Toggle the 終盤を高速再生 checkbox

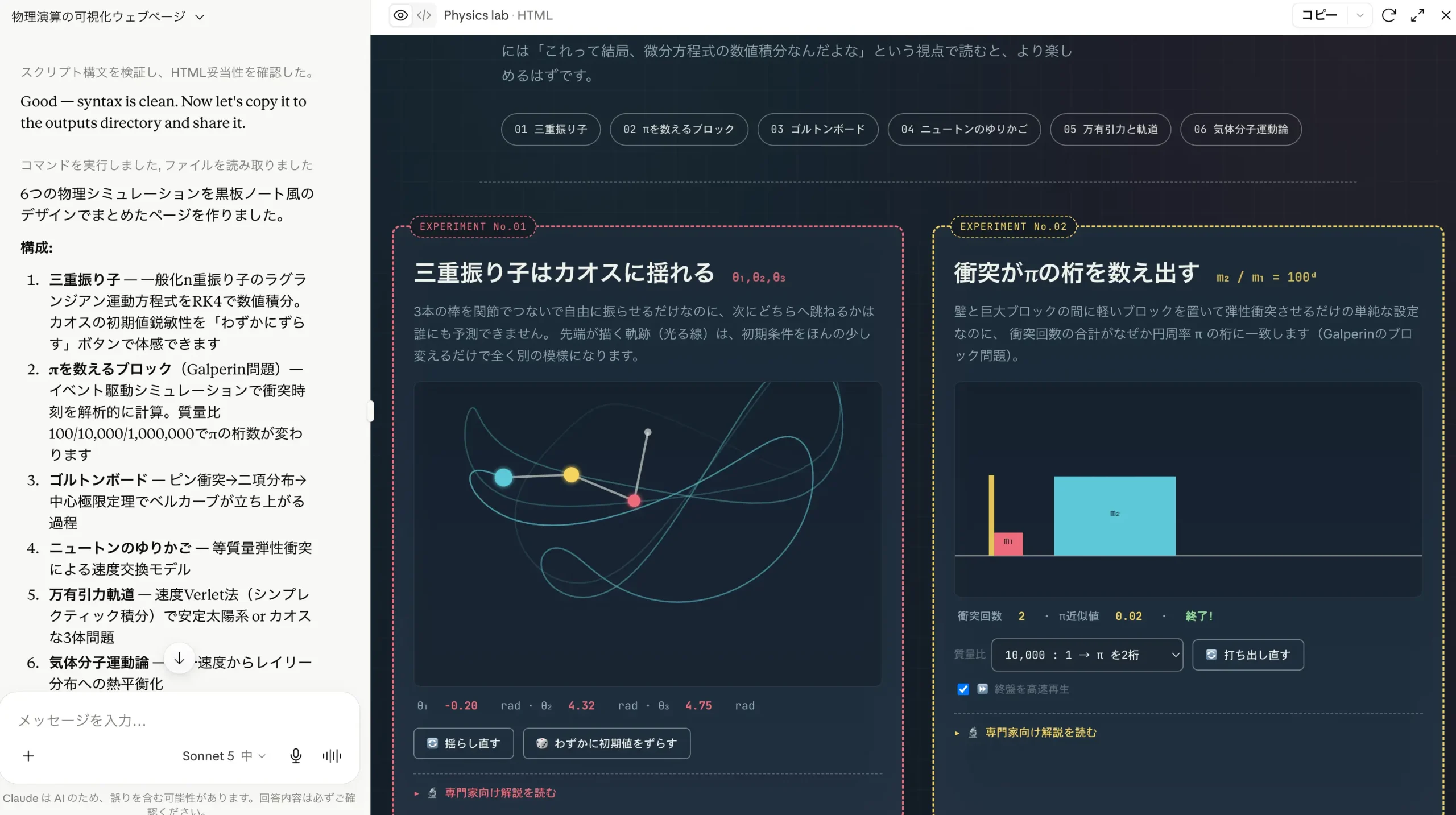963,689
